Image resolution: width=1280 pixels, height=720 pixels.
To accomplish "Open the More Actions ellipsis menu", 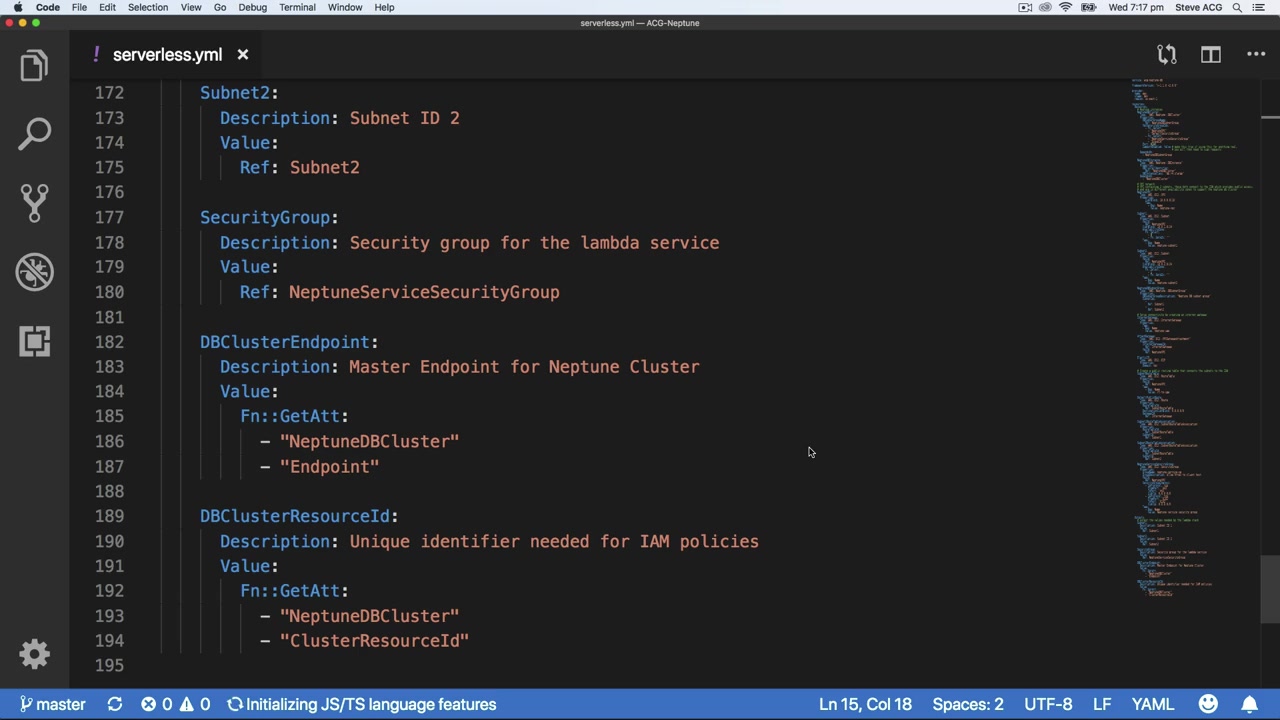I will (1256, 55).
